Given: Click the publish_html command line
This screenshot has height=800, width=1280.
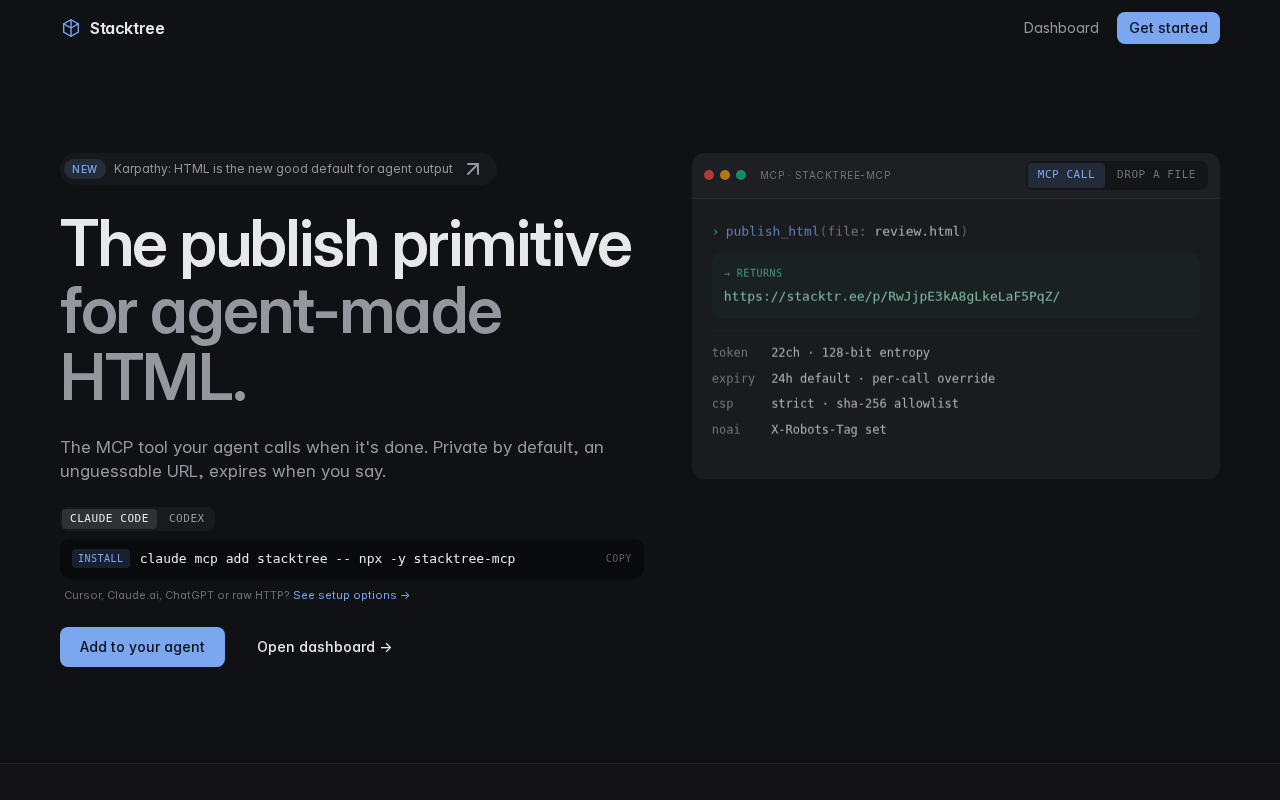Looking at the screenshot, I should pyautogui.click(x=840, y=232).
